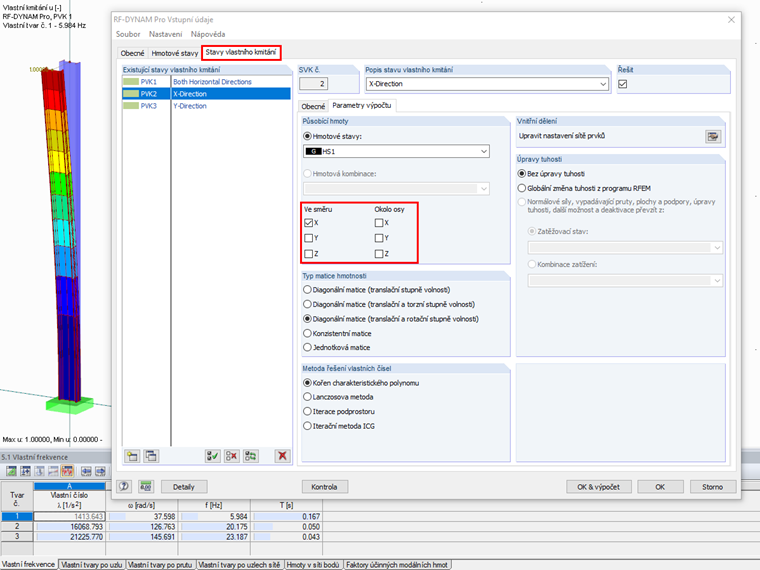760x570 pixels.
Task: Select Diagonální matice translační stupně volnosti
Action: point(307,290)
